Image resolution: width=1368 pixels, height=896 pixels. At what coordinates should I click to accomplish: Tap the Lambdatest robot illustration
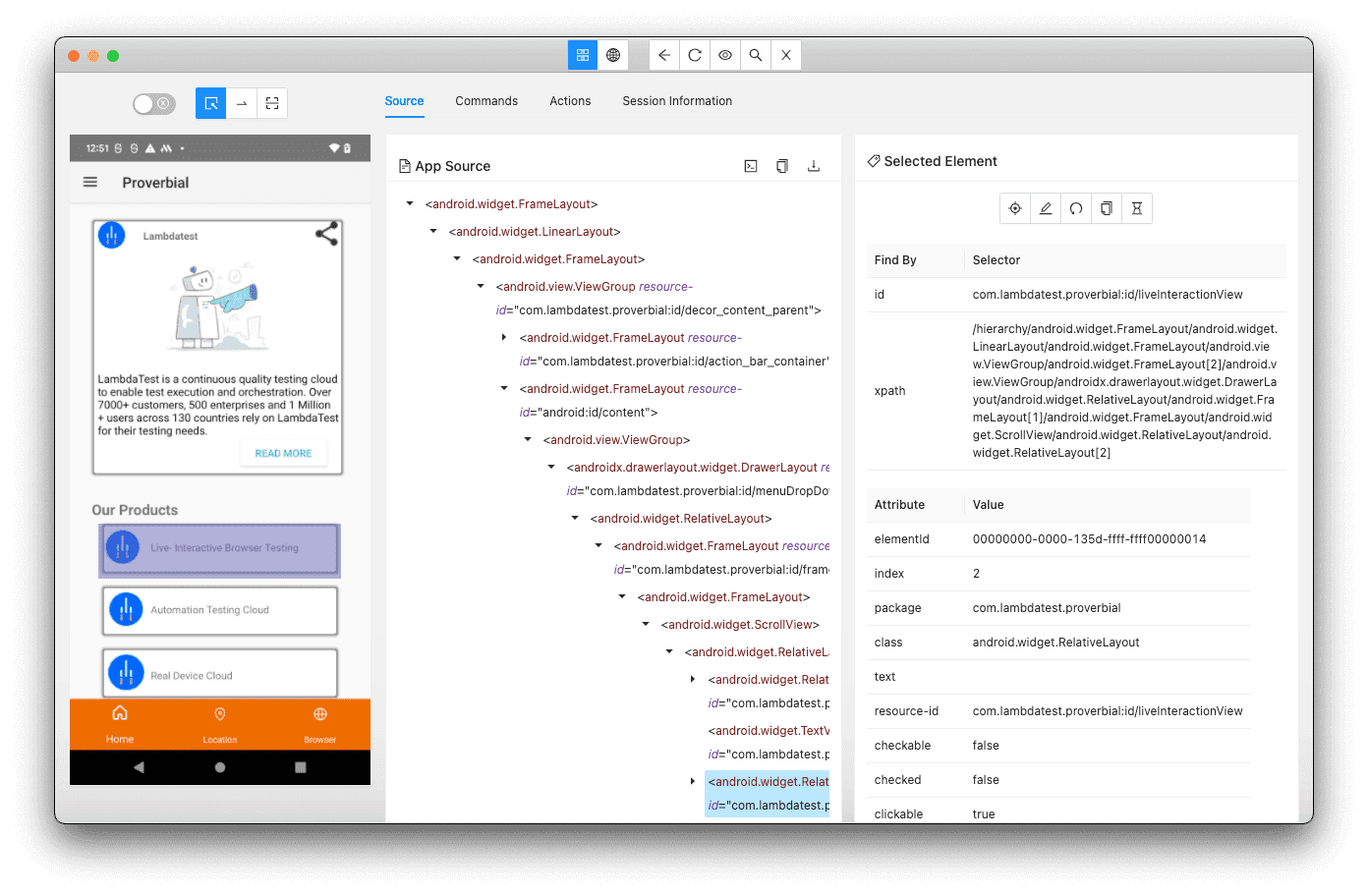[218, 307]
